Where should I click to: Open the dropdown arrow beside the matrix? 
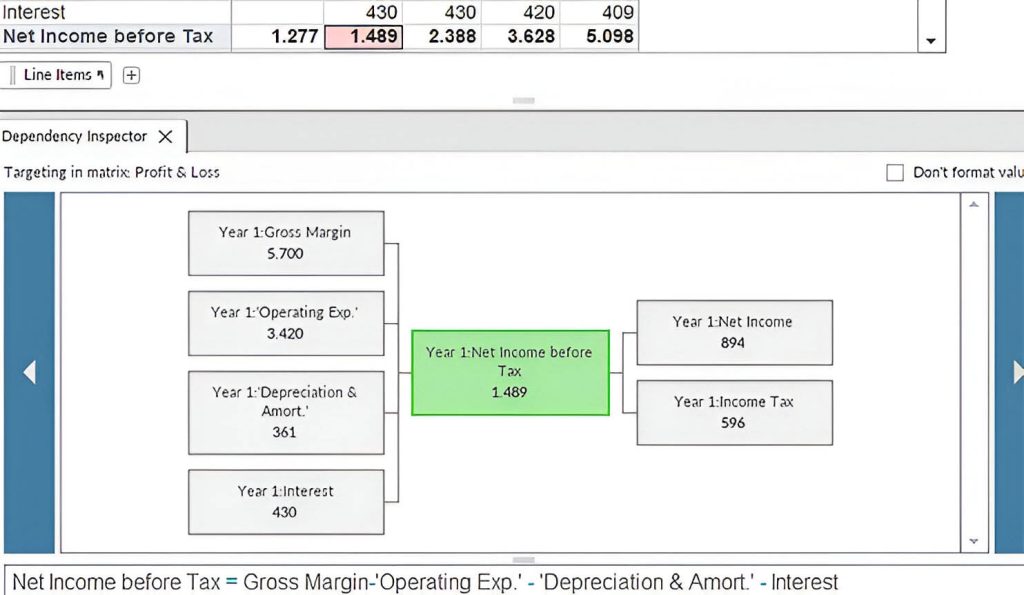point(931,41)
